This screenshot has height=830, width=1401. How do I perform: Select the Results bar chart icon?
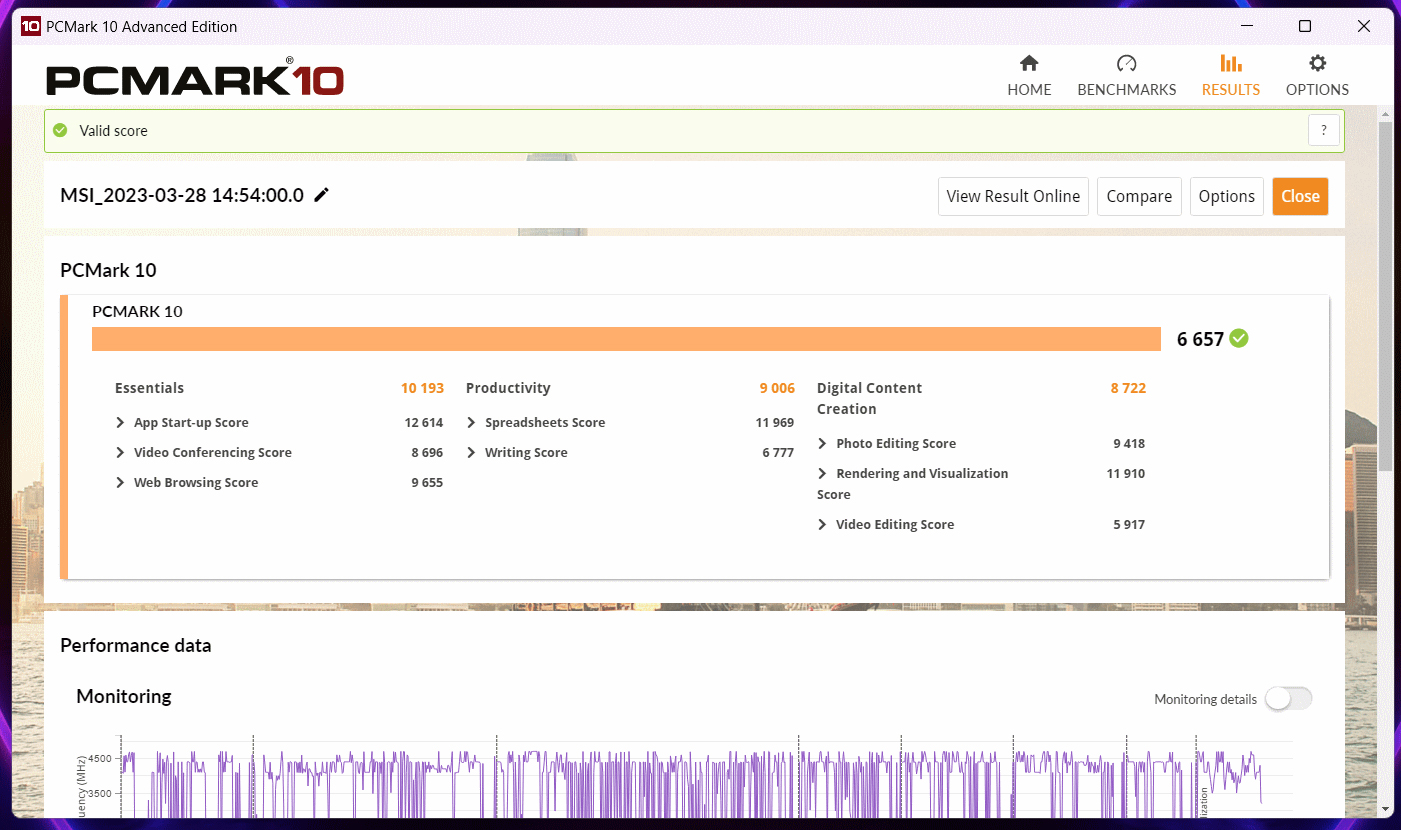click(x=1230, y=64)
